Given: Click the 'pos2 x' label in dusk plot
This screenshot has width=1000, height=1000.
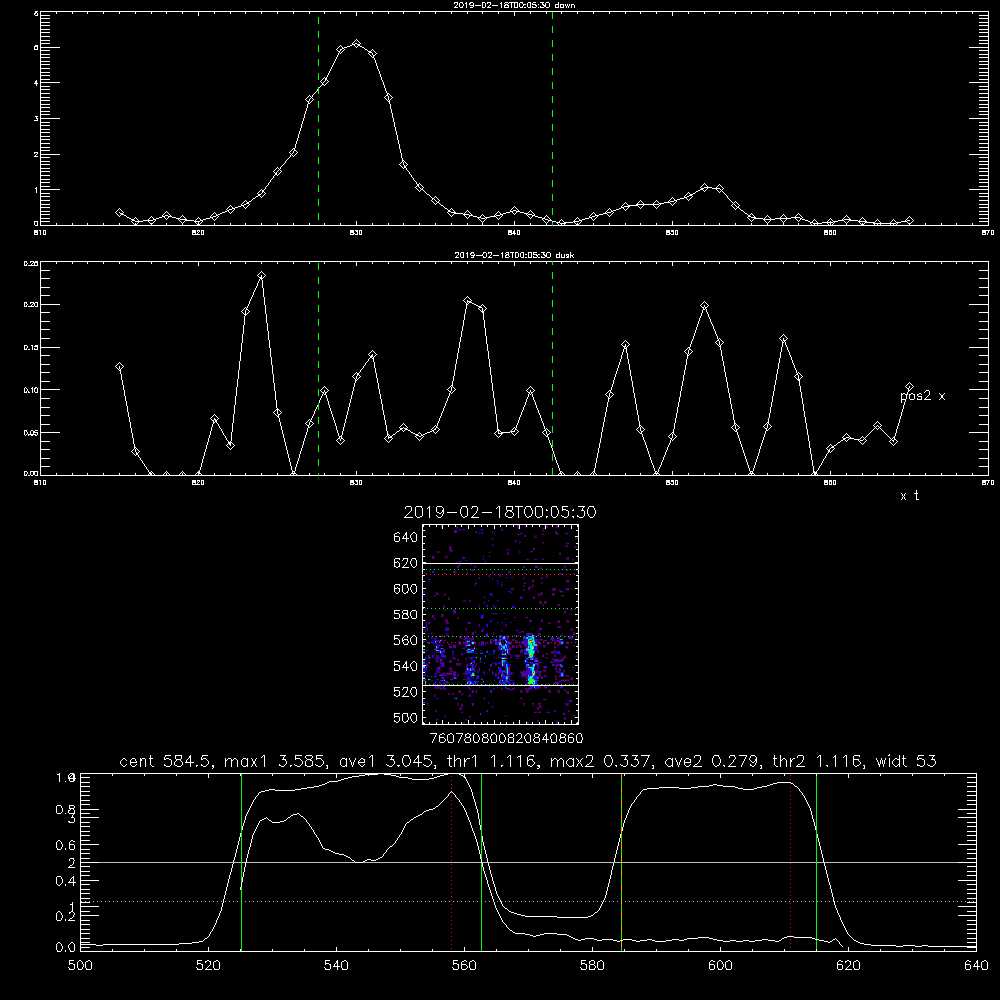Looking at the screenshot, I should pyautogui.click(x=922, y=396).
